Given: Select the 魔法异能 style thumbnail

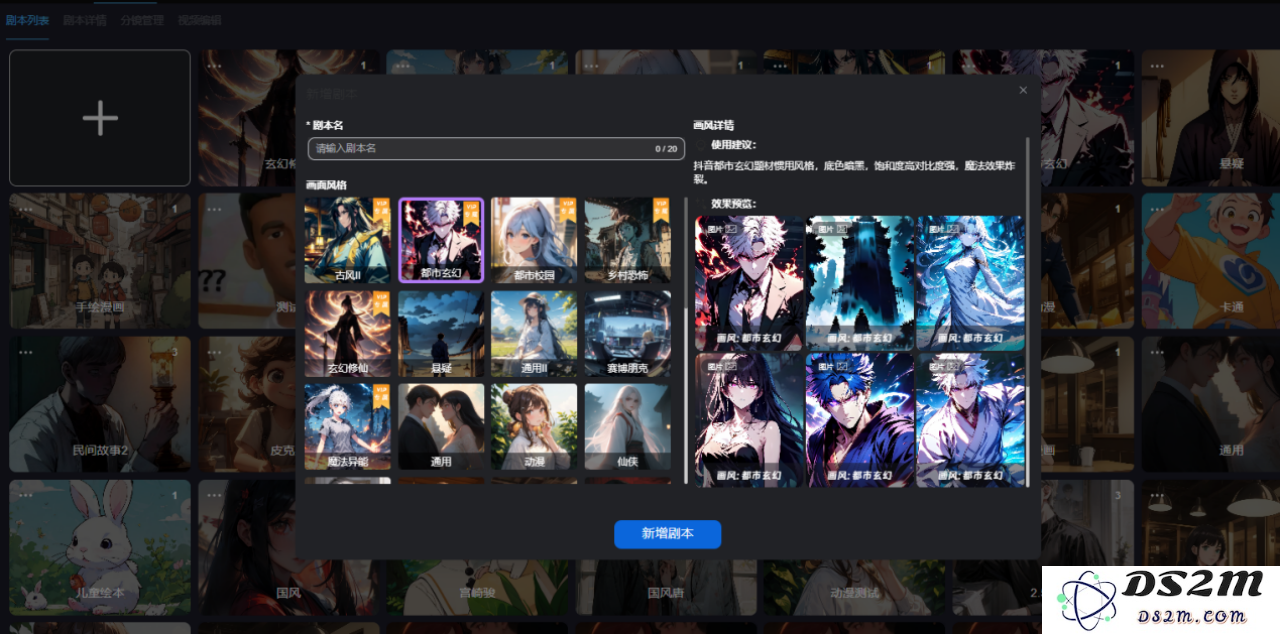Looking at the screenshot, I should pos(347,427).
